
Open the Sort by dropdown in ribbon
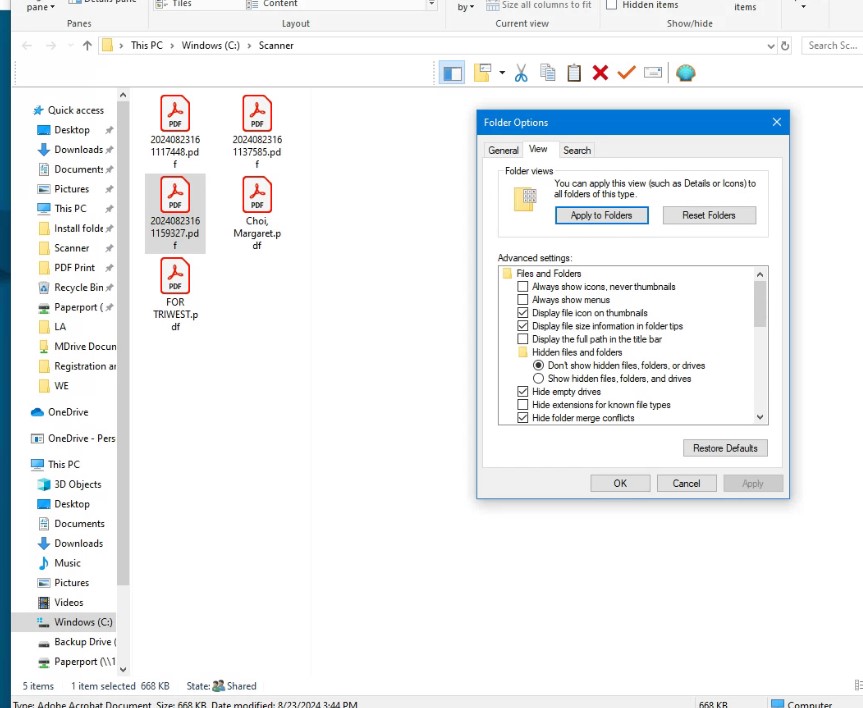[466, 7]
